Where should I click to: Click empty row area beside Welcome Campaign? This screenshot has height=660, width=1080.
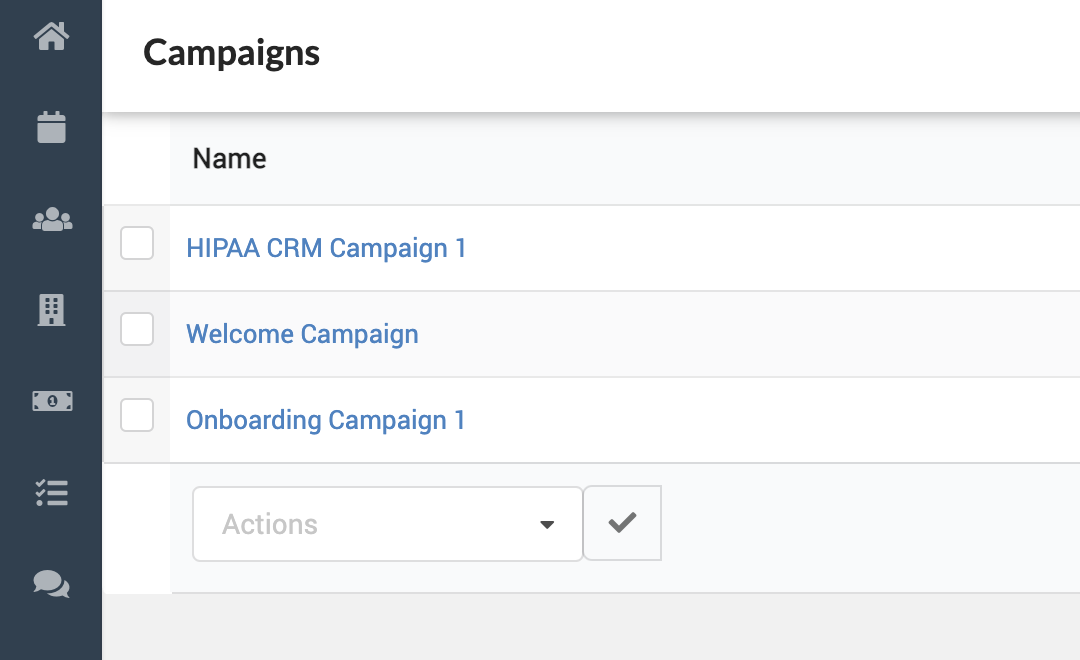(750, 334)
